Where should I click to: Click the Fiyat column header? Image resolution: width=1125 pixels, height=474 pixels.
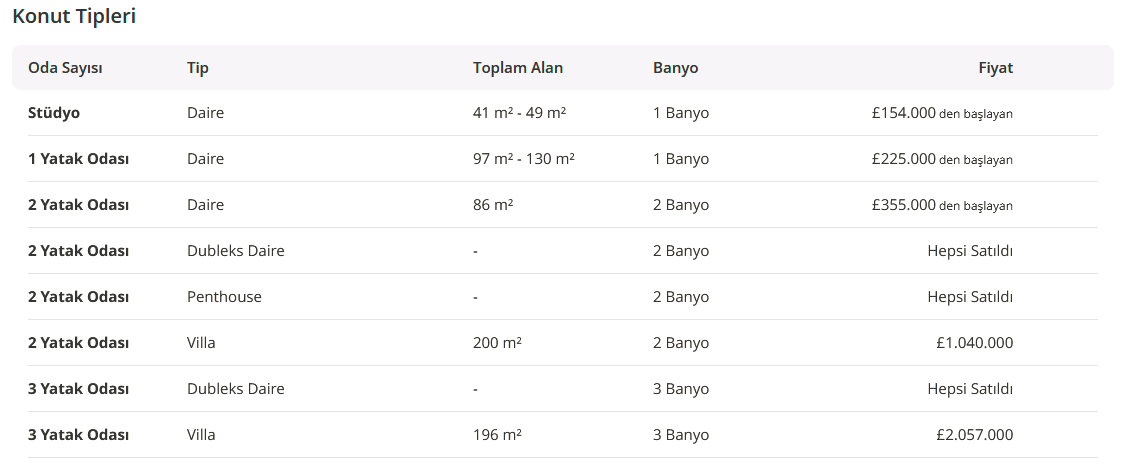pos(995,68)
